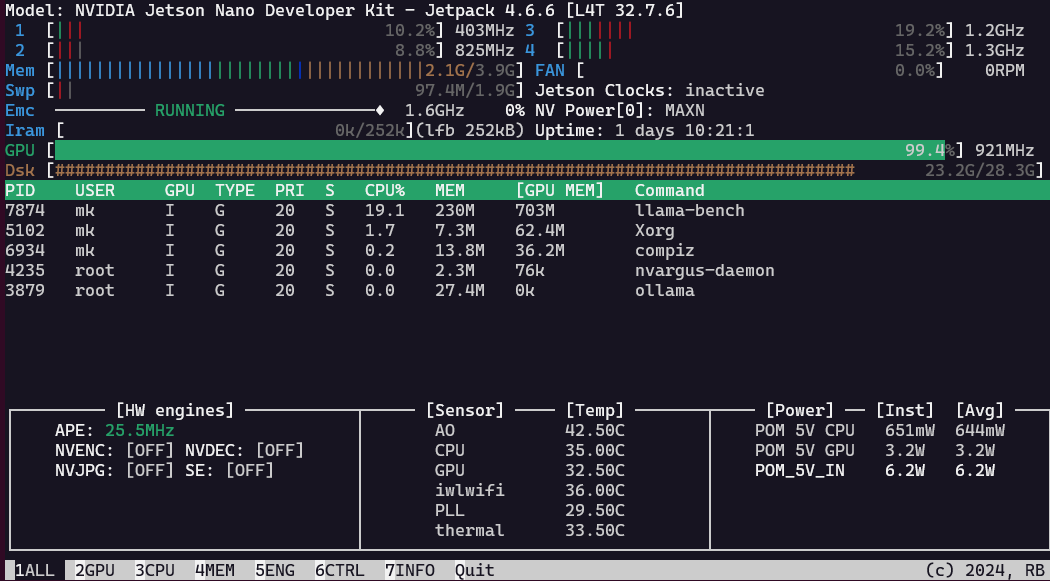Click PID 7874 in the process table
Screen dimensions: 1050x581
point(25,210)
